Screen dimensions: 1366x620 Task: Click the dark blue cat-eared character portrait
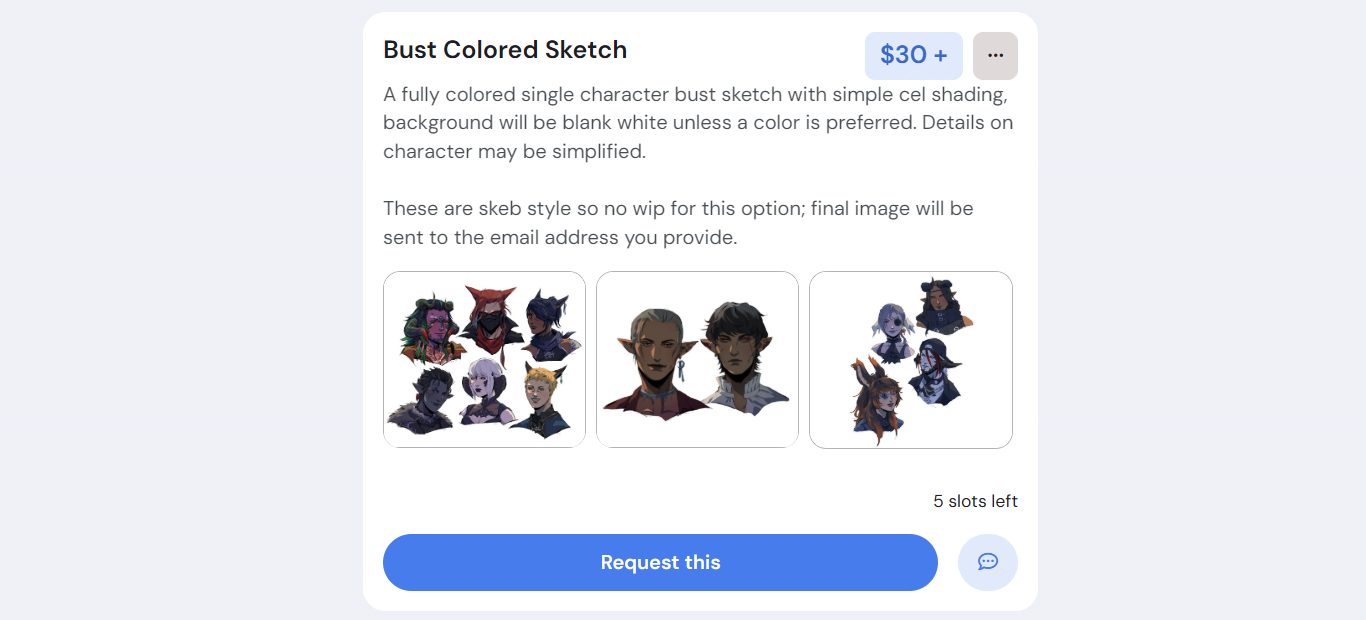click(552, 325)
